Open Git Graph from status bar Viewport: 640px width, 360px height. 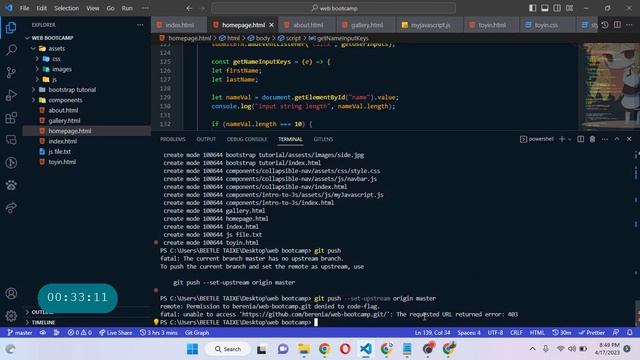197,333
